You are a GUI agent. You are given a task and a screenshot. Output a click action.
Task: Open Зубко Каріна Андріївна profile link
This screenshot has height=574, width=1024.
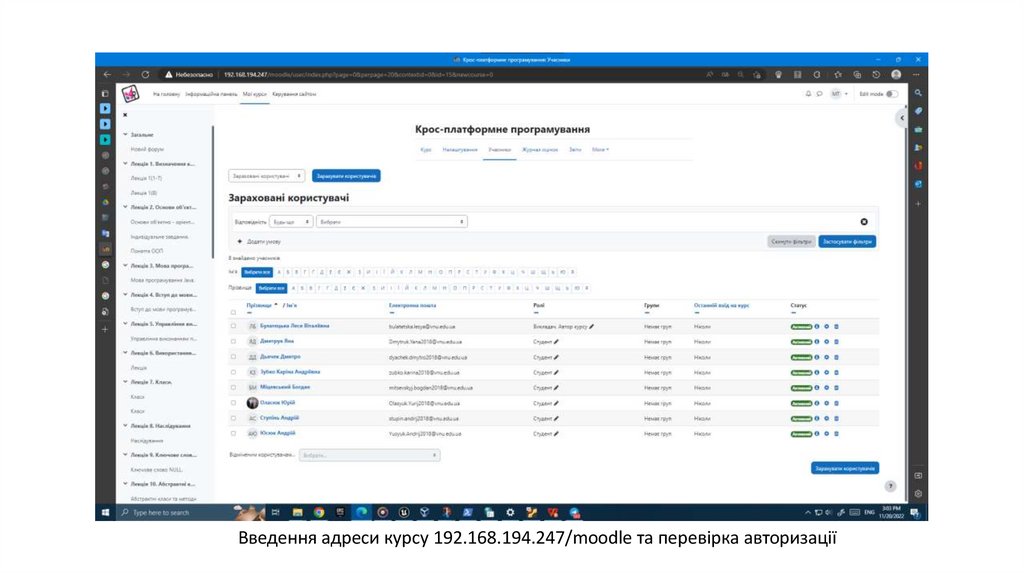(290, 372)
